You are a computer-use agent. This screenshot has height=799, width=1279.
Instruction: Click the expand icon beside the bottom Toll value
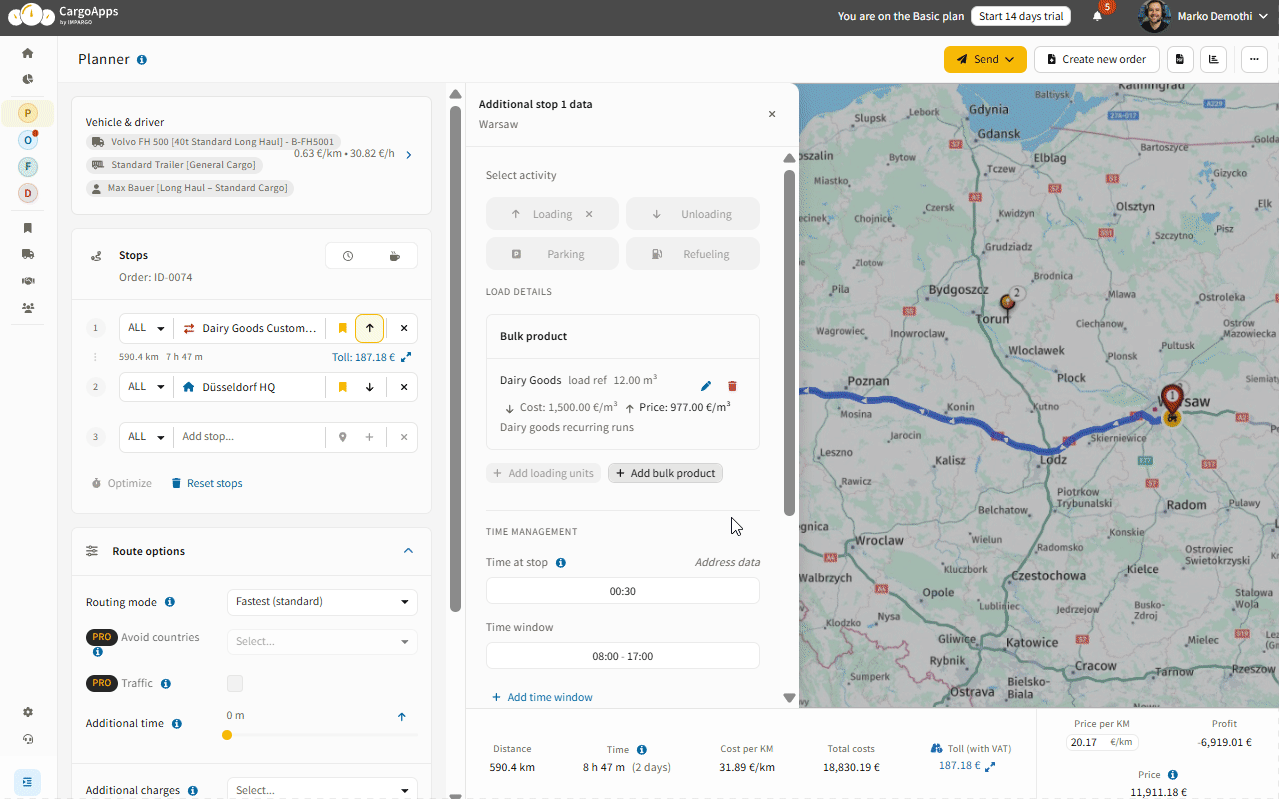tap(990, 766)
